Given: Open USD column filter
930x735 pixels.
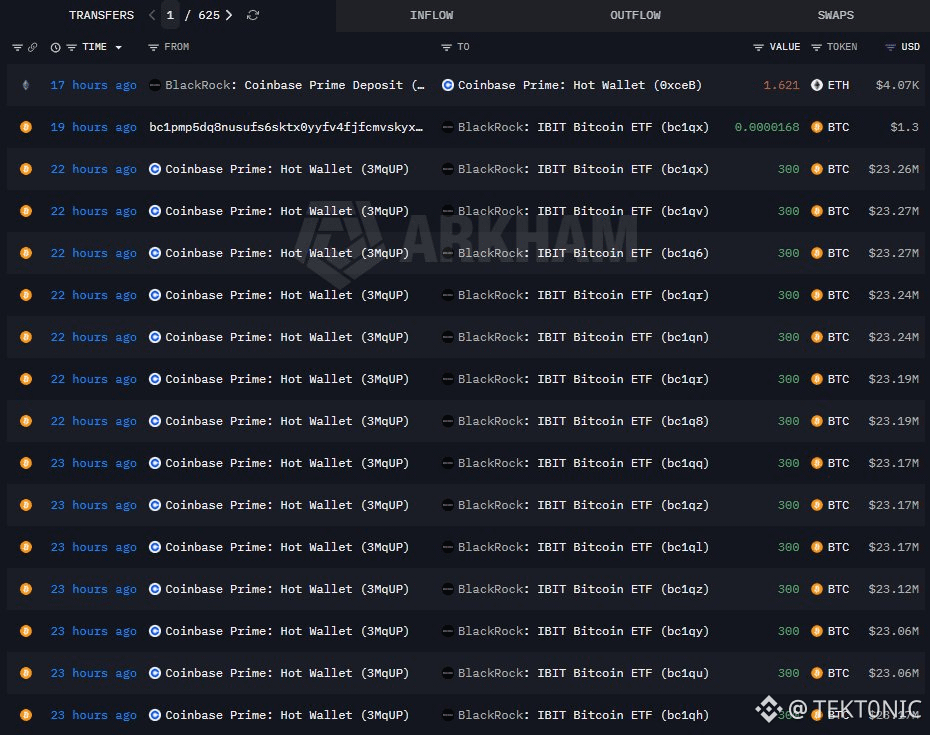Looking at the screenshot, I should [x=890, y=47].
